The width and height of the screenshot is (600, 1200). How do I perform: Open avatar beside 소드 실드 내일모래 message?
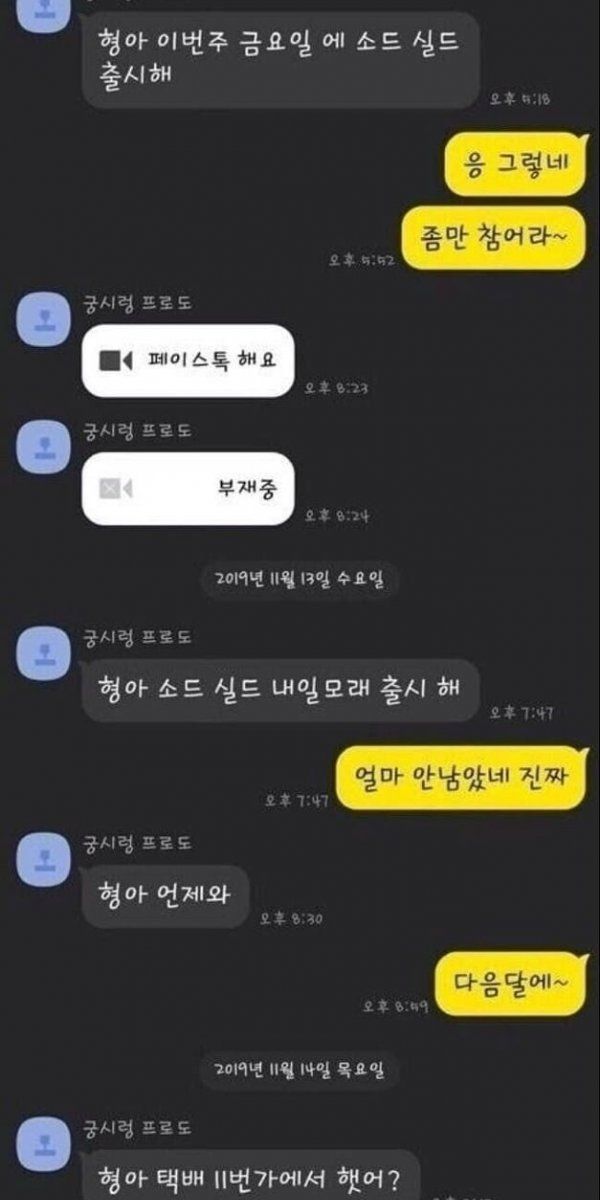pos(44,652)
